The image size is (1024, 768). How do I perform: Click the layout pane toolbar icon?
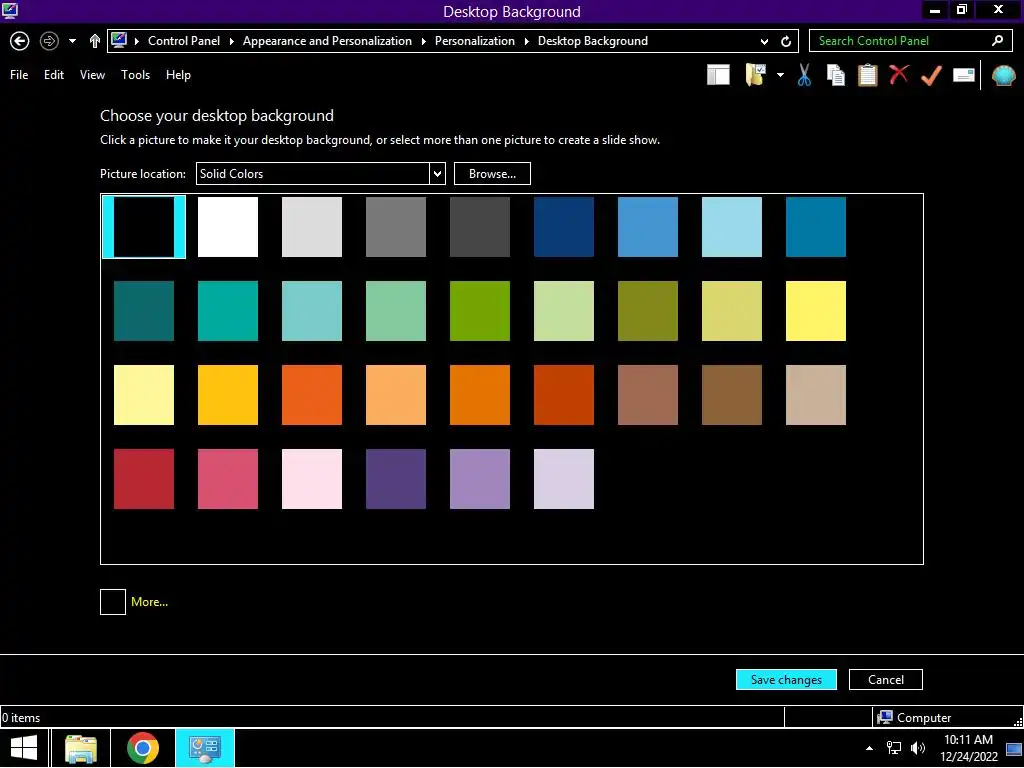pyautogui.click(x=718, y=75)
